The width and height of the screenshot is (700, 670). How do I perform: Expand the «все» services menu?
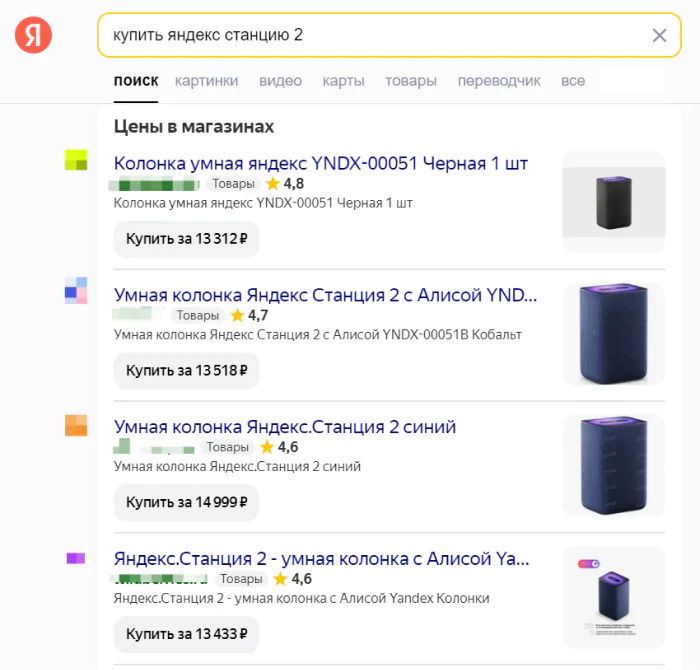(x=573, y=81)
